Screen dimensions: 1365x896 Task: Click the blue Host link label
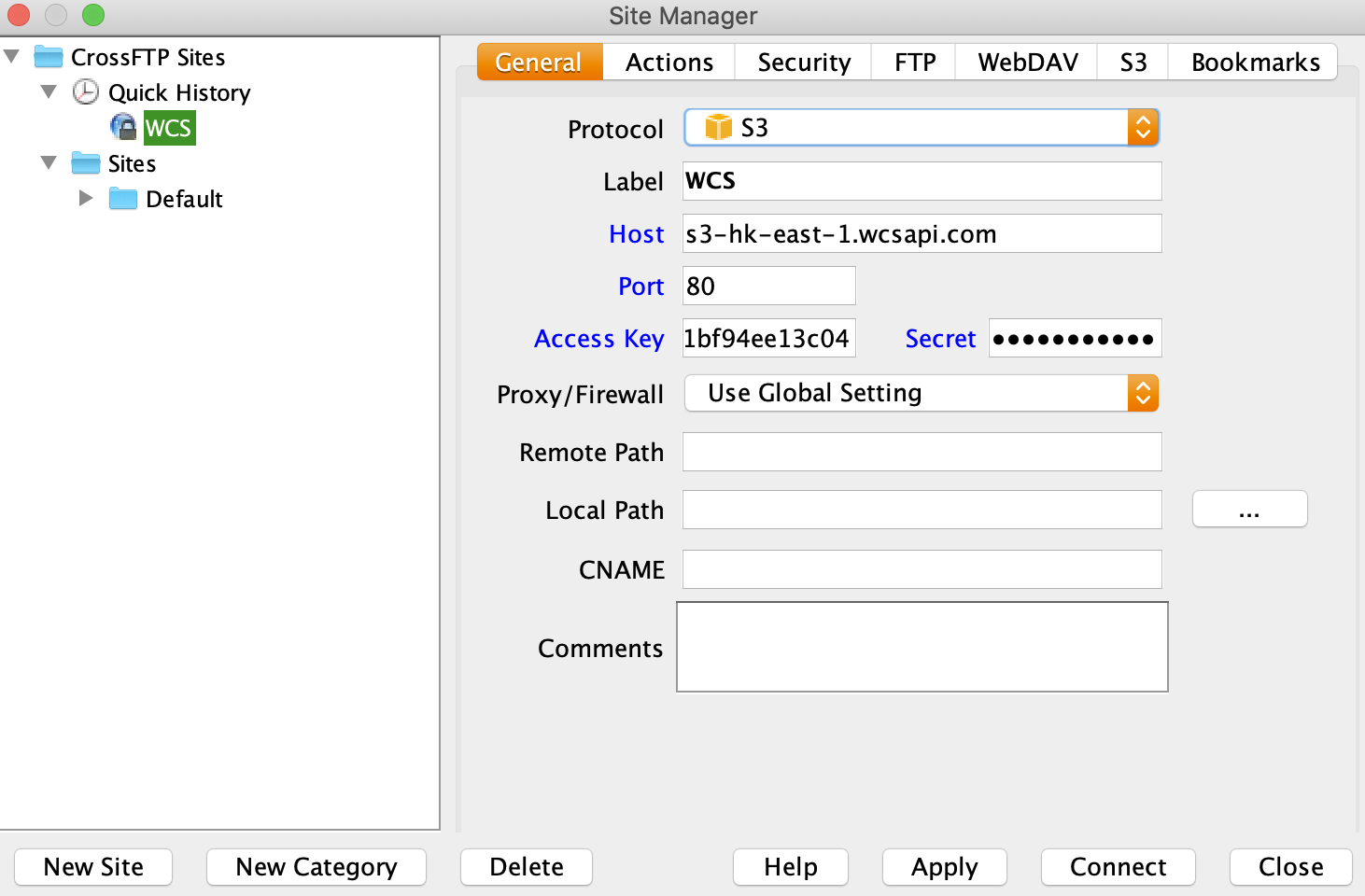(x=637, y=234)
